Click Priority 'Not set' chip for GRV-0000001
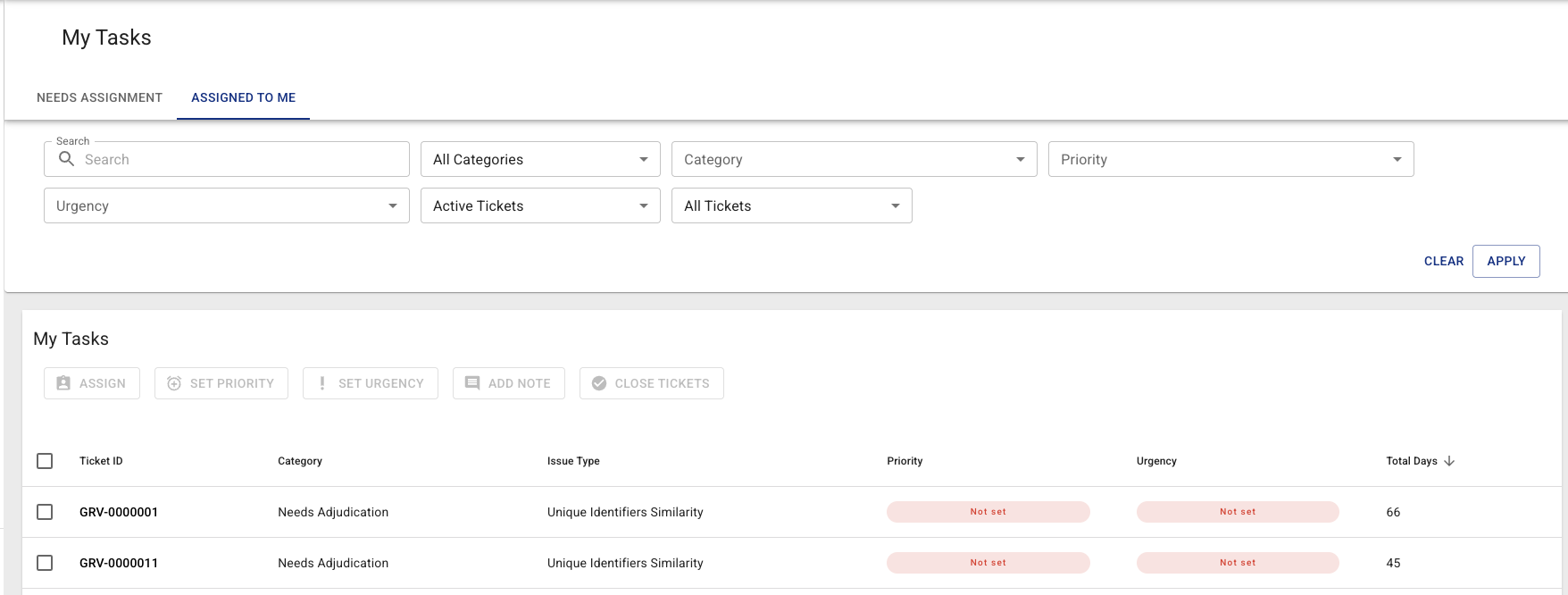1568x595 pixels. pos(988,512)
